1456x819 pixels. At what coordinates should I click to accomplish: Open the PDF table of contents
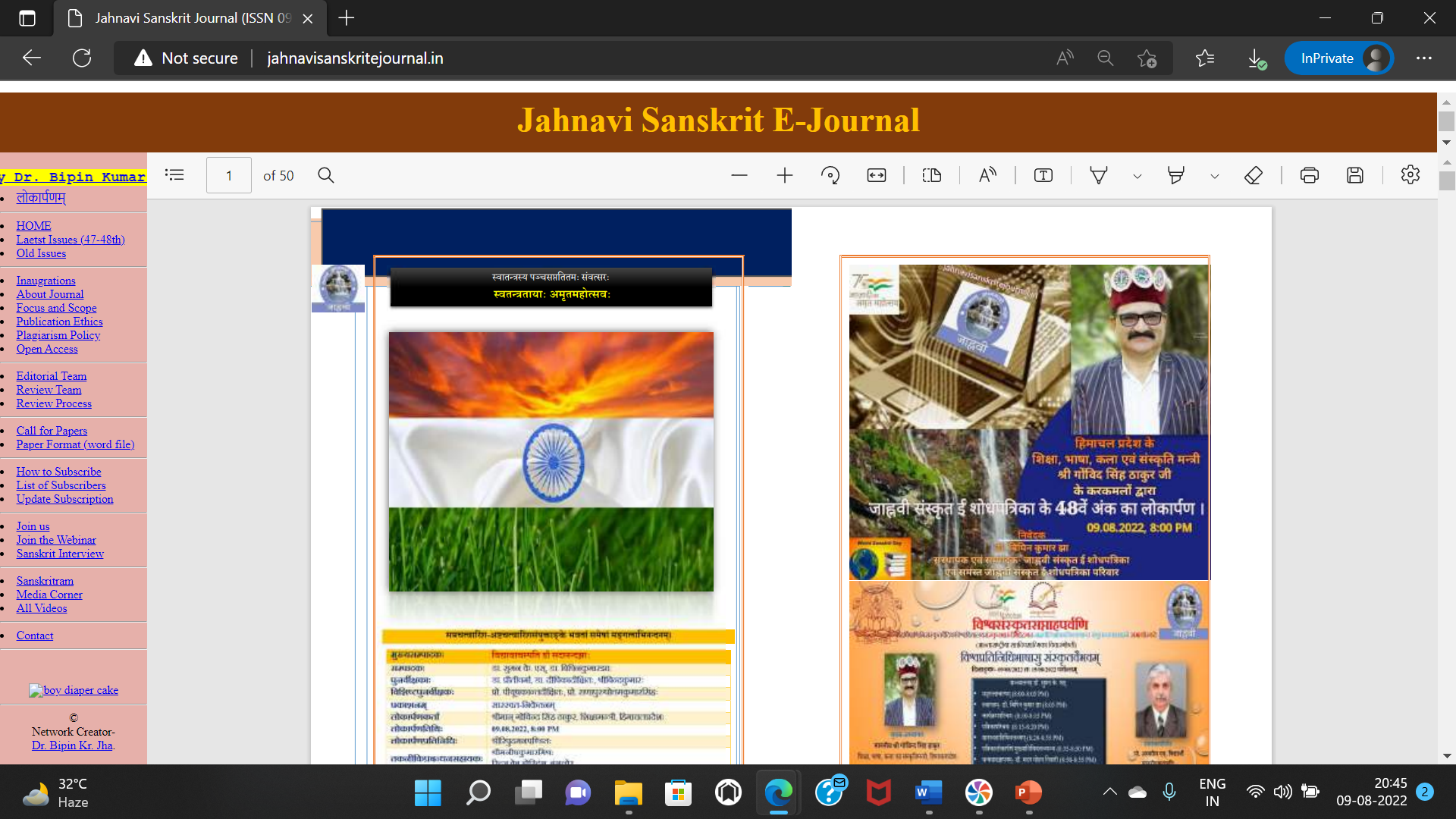pos(174,175)
